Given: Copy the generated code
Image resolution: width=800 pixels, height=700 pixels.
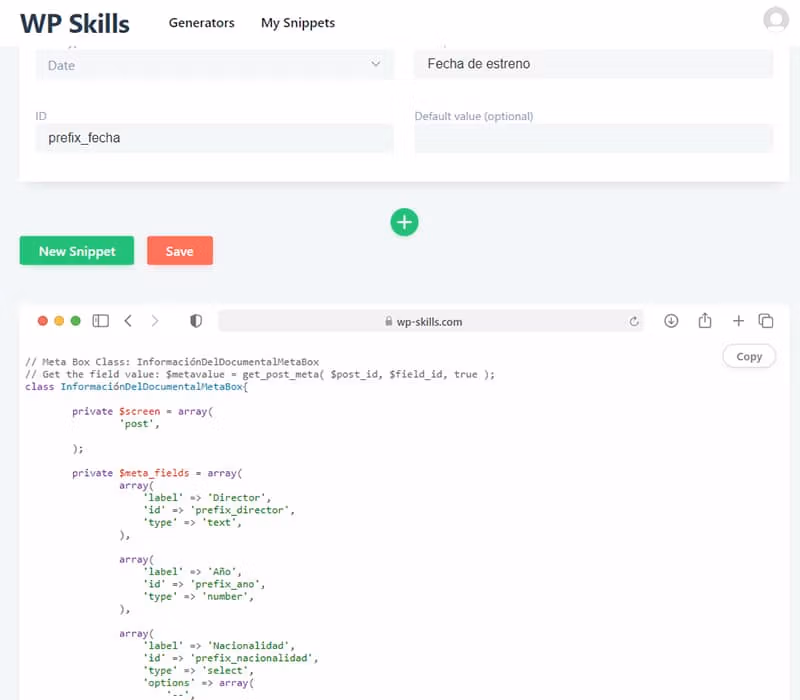Looking at the screenshot, I should coord(748,357).
